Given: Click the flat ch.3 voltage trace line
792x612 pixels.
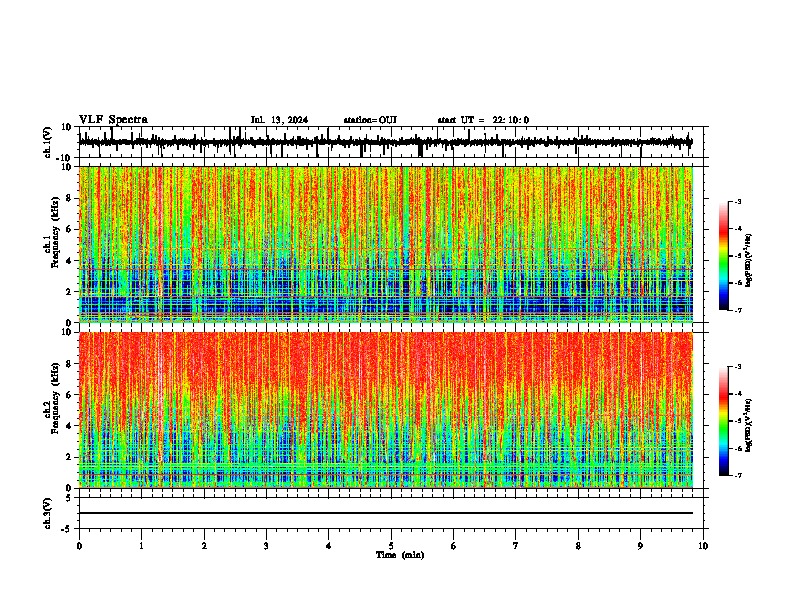Looking at the screenshot, I should click(386, 513).
